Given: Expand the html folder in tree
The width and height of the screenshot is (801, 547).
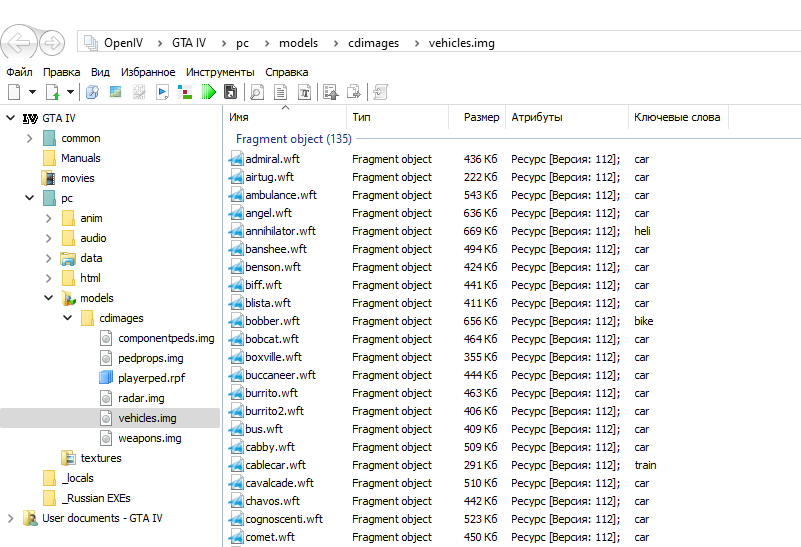Looking at the screenshot, I should [x=49, y=278].
